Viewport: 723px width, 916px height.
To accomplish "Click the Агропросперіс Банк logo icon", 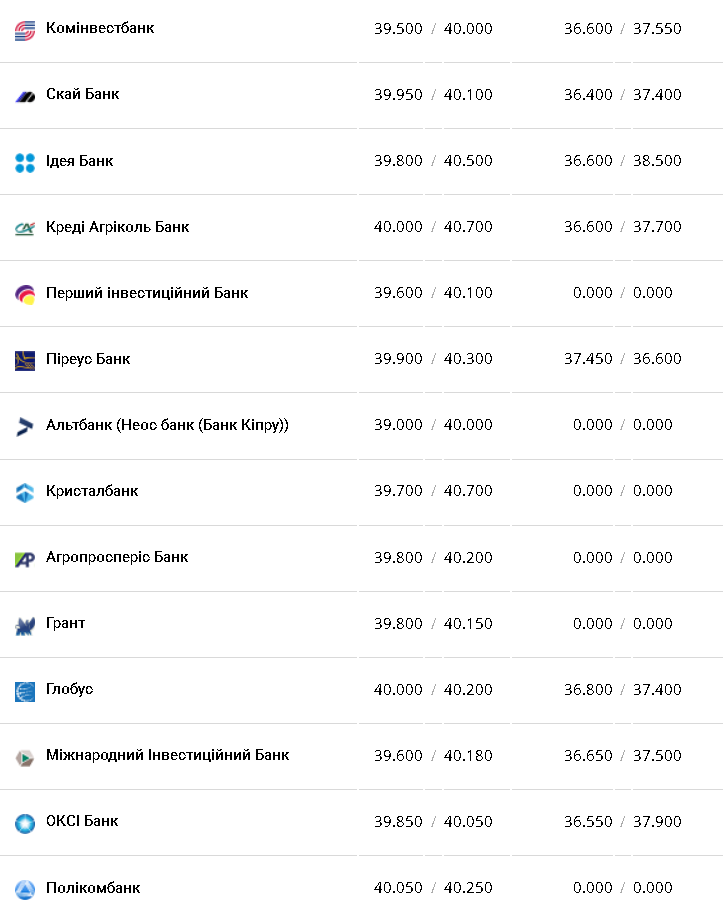I will coord(25,559).
